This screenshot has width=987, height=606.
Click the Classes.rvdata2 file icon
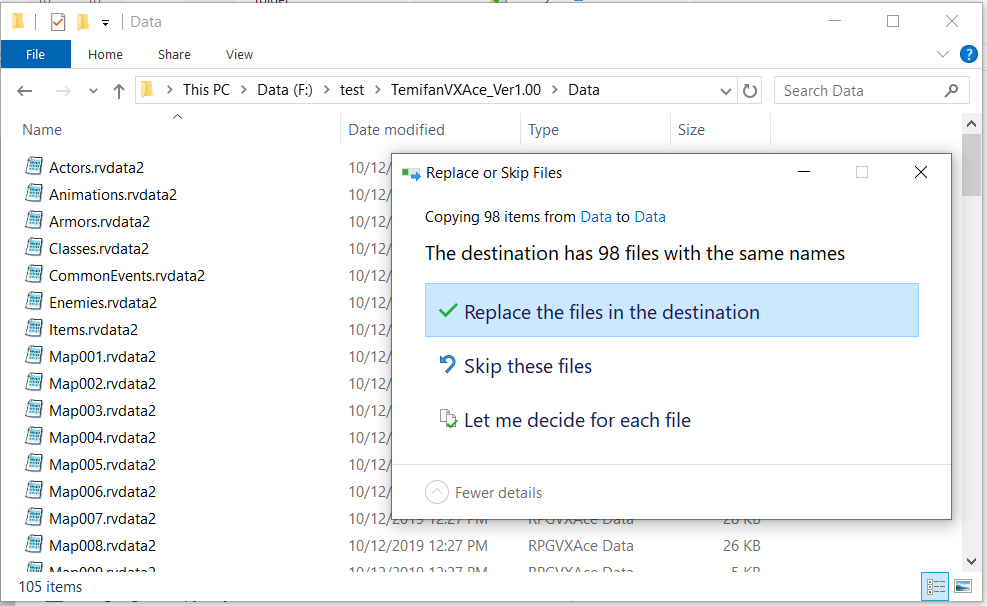click(x=34, y=247)
